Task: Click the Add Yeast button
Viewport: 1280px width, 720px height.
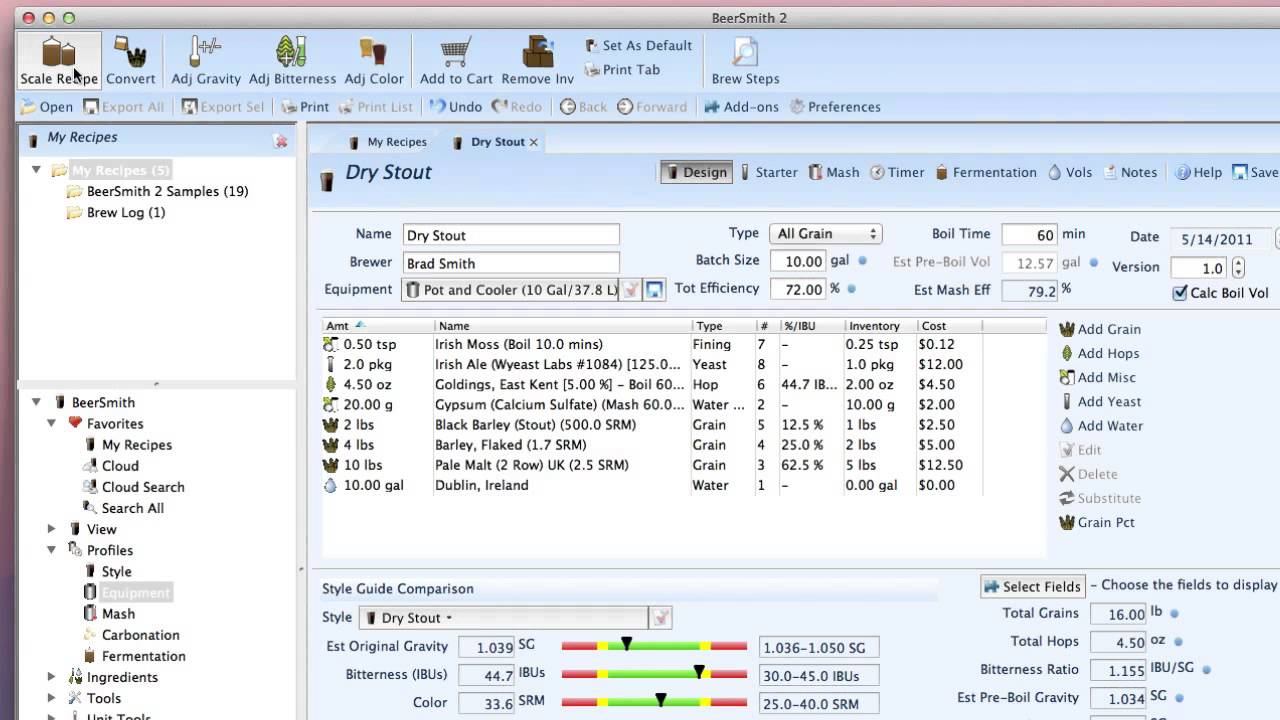Action: [1099, 401]
